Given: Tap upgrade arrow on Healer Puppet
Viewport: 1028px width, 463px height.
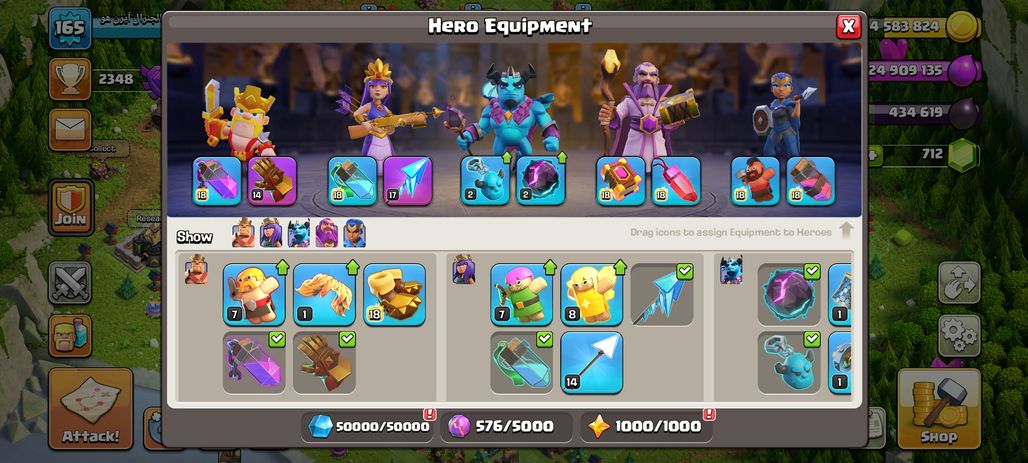Looking at the screenshot, I should 620,267.
